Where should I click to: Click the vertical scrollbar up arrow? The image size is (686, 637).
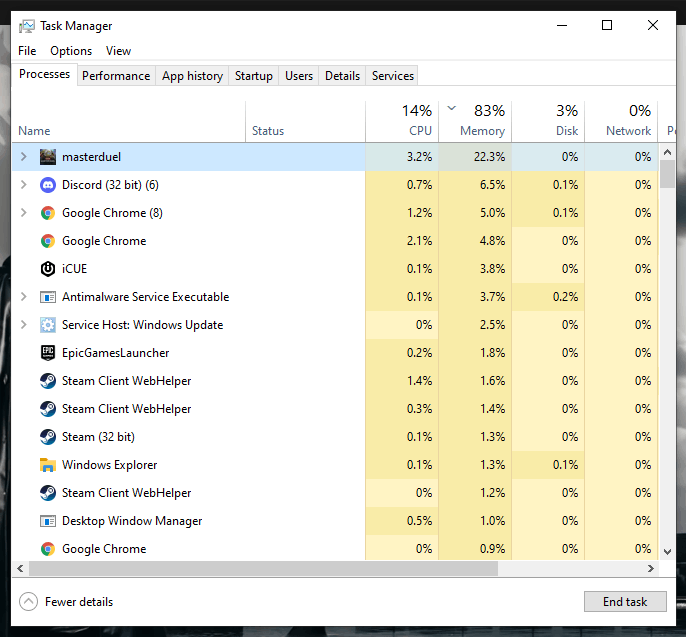(x=667, y=152)
